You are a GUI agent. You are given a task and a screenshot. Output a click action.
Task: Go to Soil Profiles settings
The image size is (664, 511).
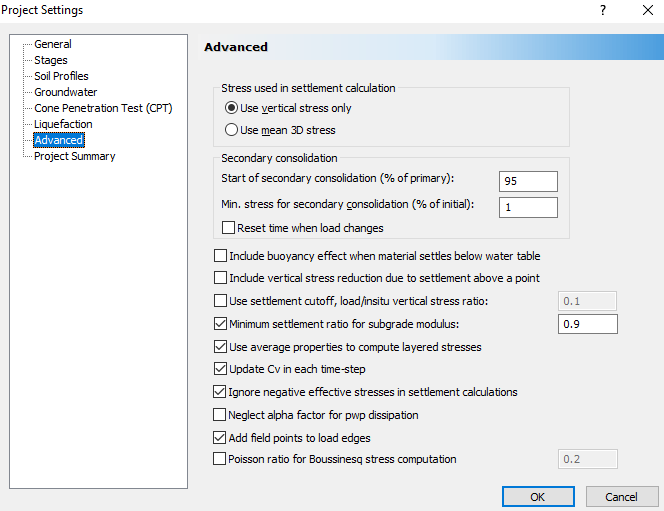click(x=61, y=76)
